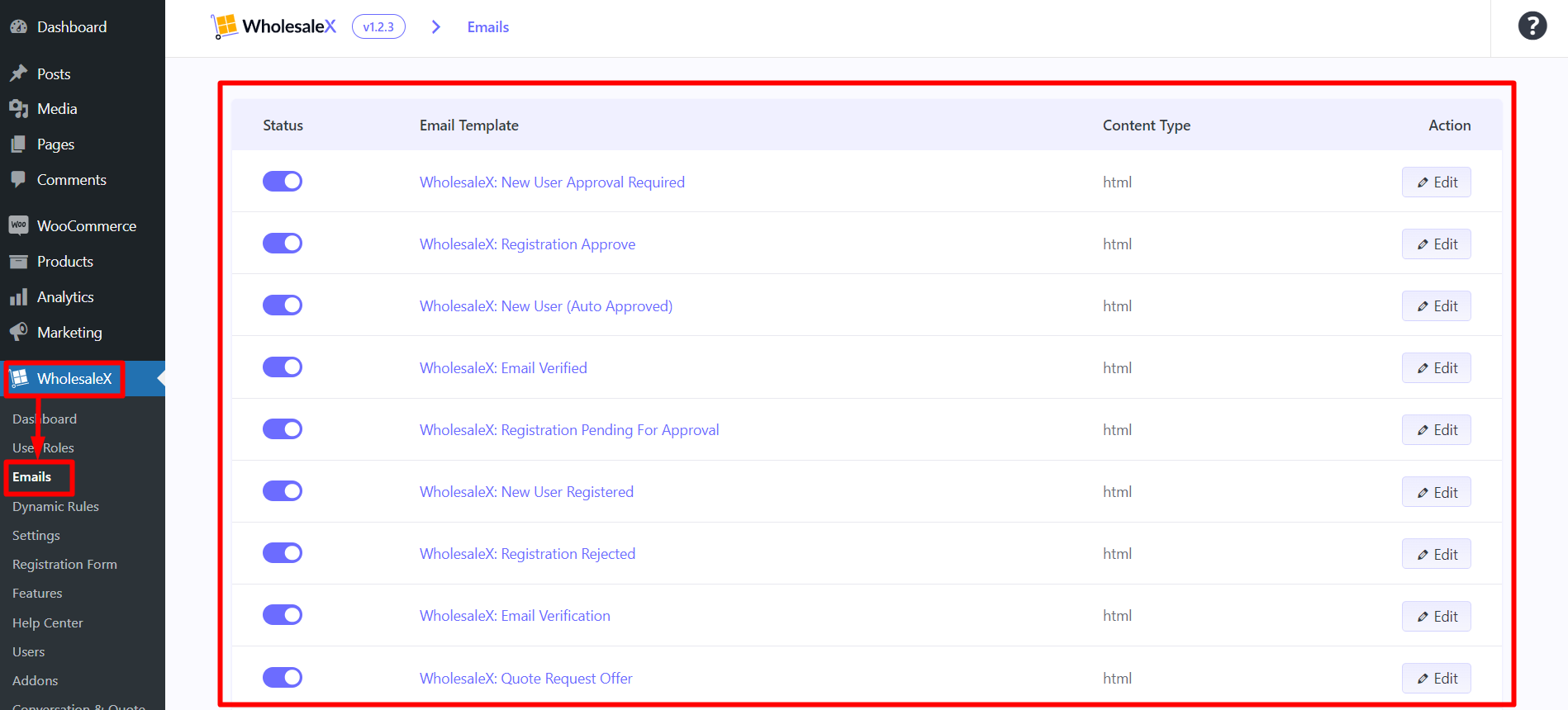Select Emails submenu item
1568x710 pixels.
pos(31,476)
